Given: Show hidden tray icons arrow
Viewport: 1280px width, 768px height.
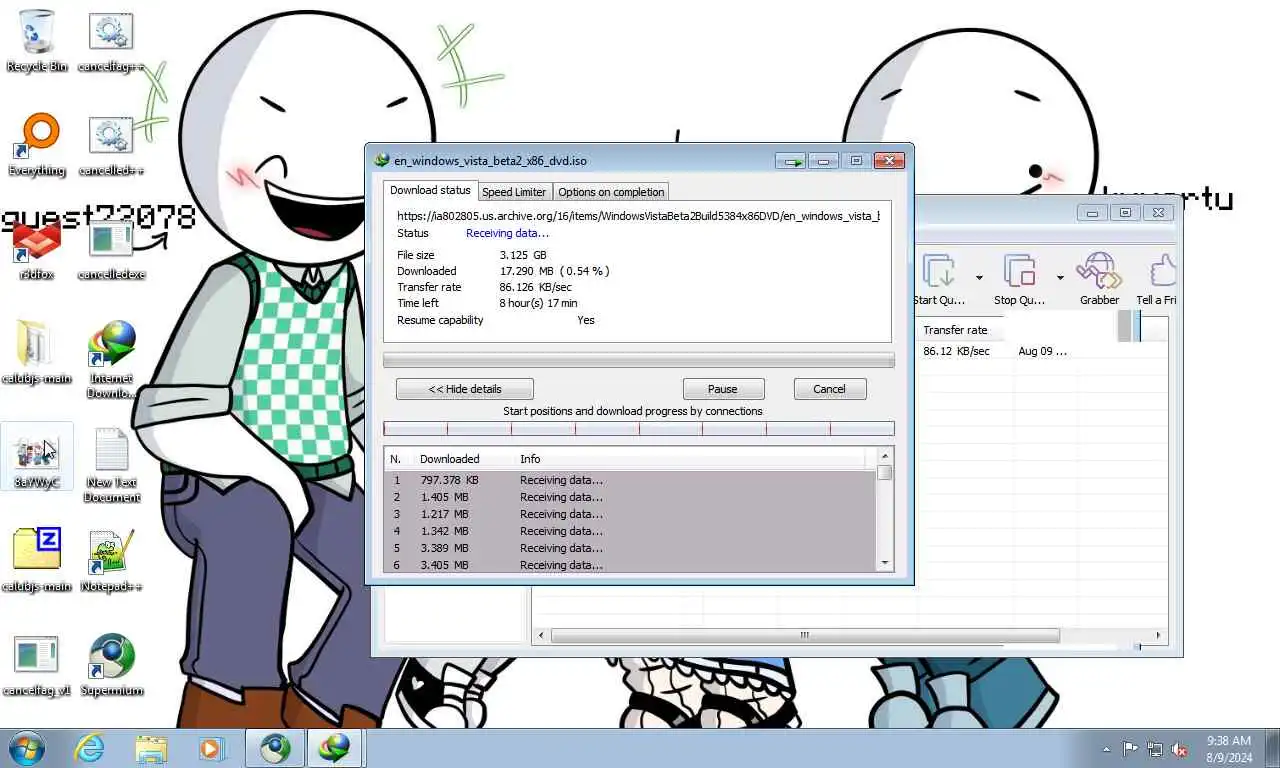Looking at the screenshot, I should 1106,749.
